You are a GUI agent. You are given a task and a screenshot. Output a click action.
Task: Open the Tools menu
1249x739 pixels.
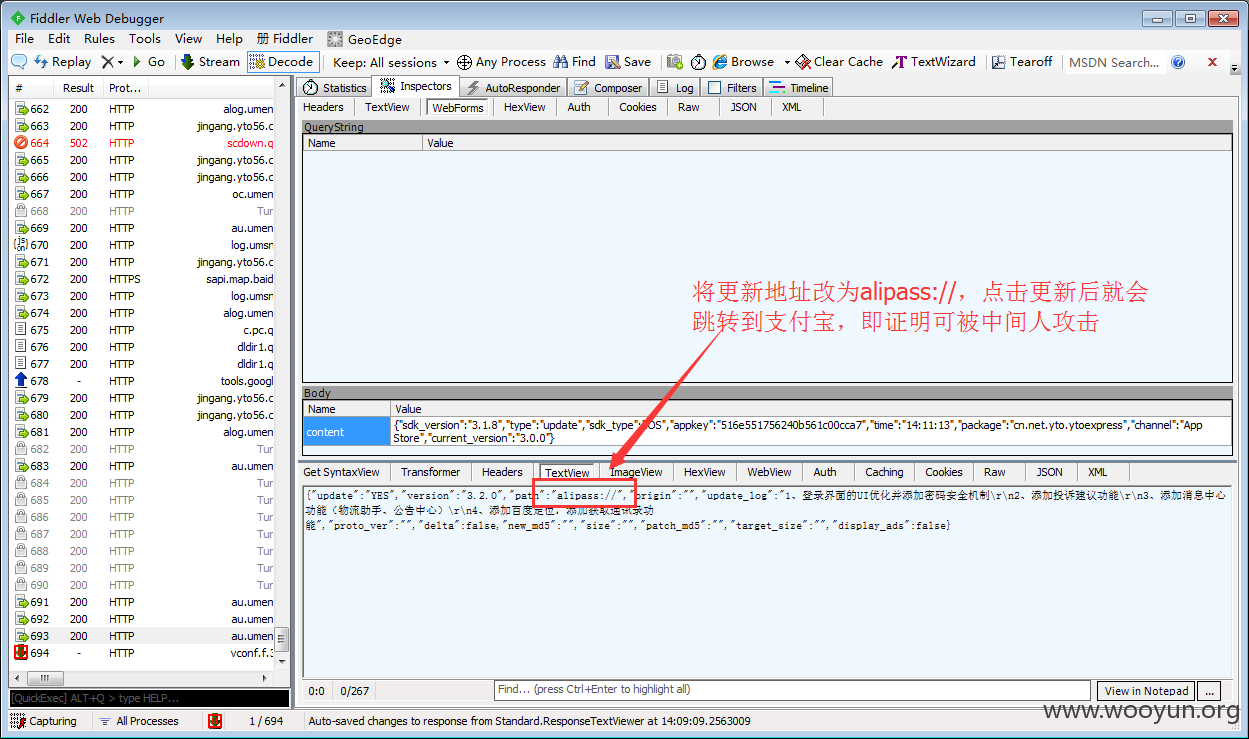pos(144,39)
